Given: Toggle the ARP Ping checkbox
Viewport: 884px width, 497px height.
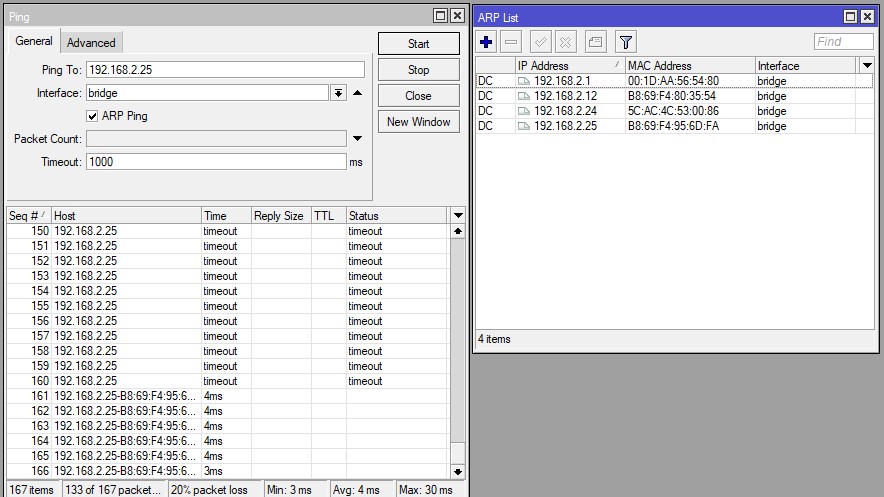Looking at the screenshot, I should coord(92,116).
